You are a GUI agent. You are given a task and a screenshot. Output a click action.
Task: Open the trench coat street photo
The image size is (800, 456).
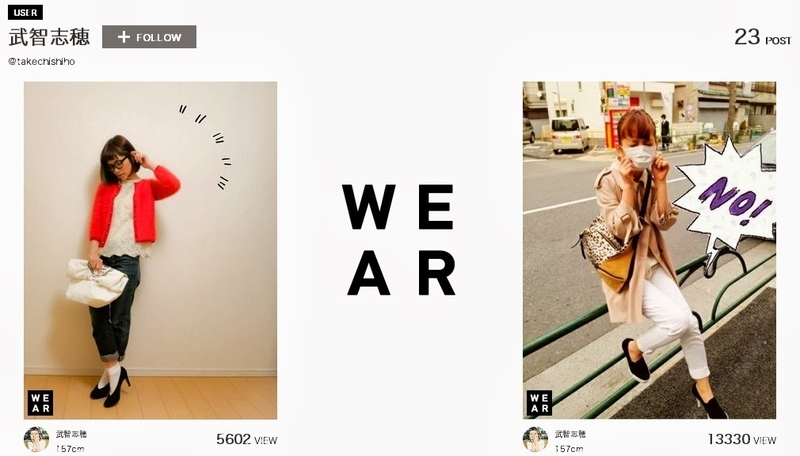(x=649, y=250)
